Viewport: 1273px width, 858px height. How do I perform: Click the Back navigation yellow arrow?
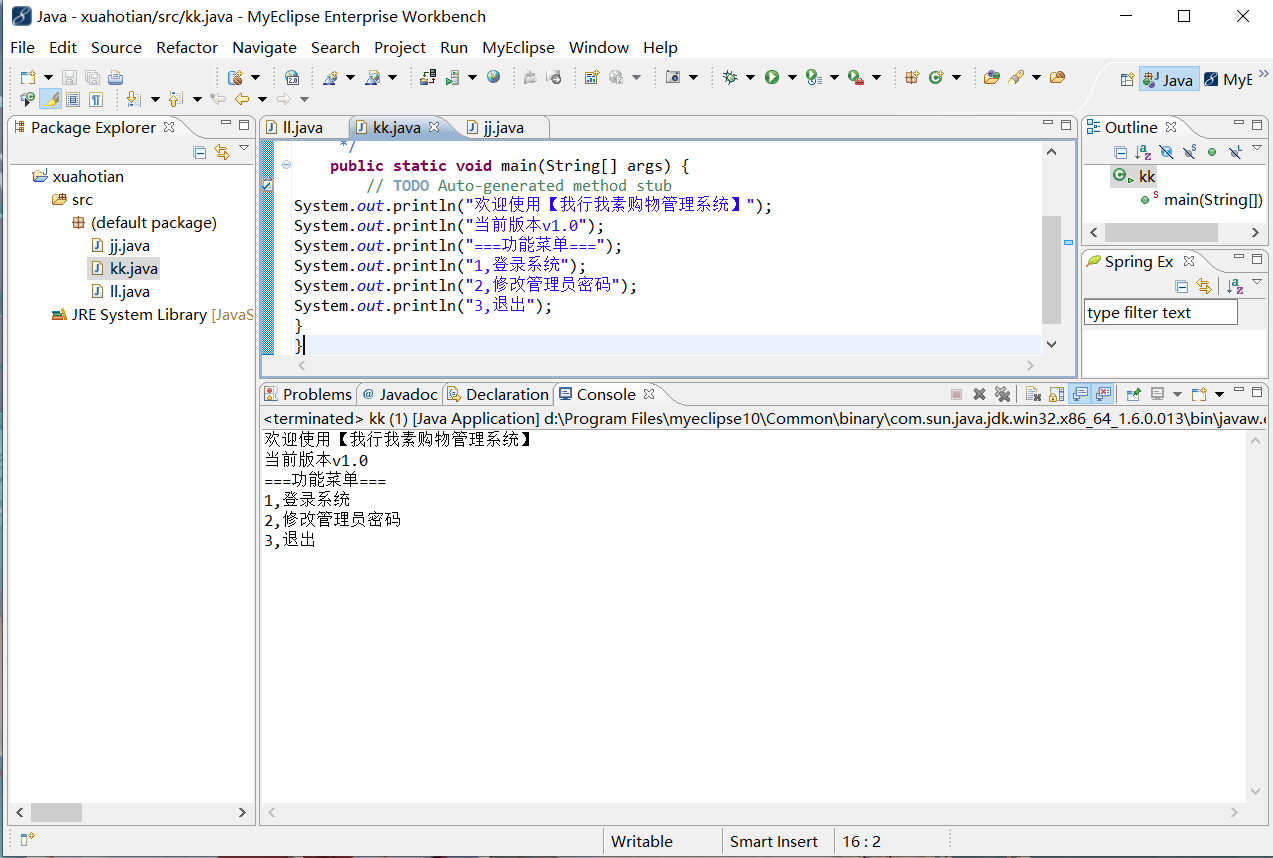click(242, 99)
